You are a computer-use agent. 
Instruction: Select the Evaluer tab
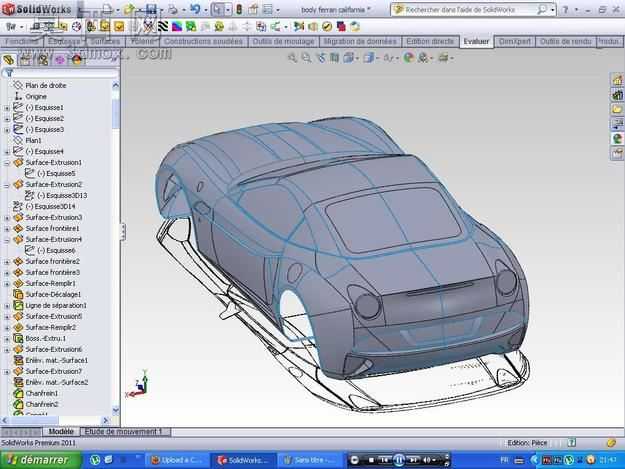point(476,41)
